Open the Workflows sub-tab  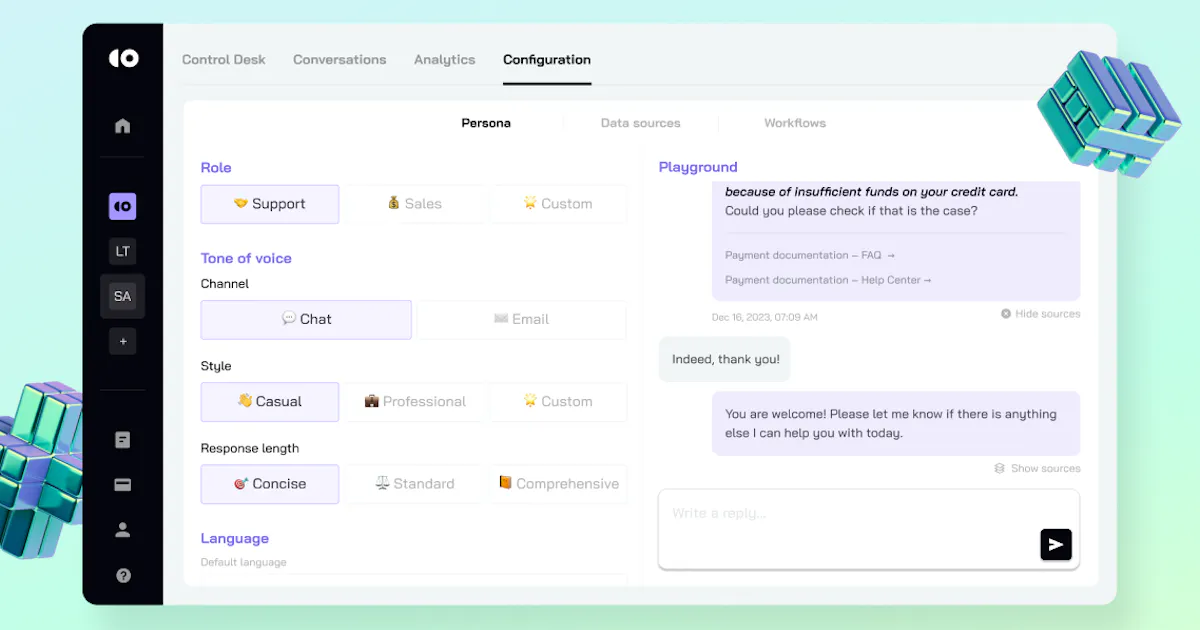pyautogui.click(x=795, y=123)
